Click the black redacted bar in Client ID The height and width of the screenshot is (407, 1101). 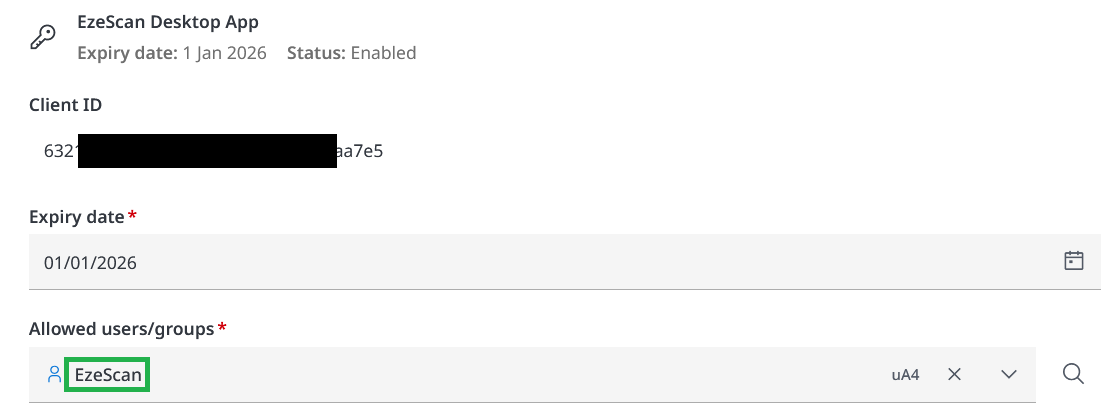206,151
